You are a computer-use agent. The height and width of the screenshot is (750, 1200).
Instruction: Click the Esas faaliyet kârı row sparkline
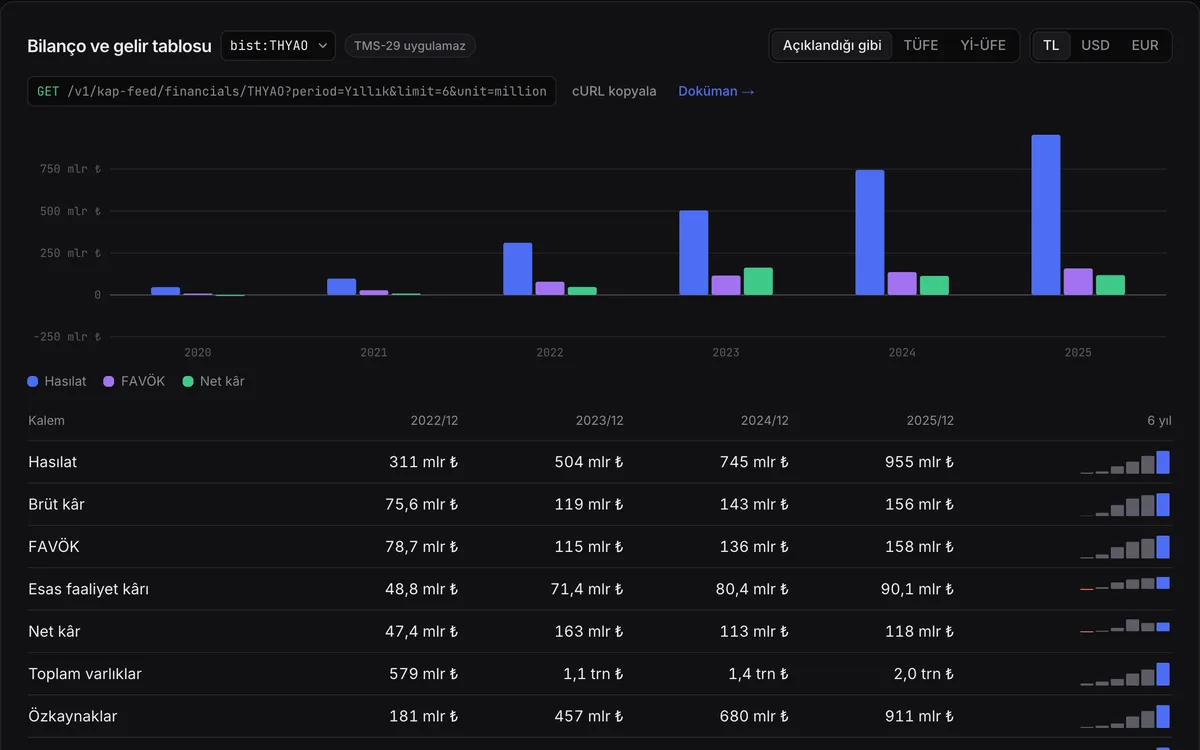point(1125,584)
